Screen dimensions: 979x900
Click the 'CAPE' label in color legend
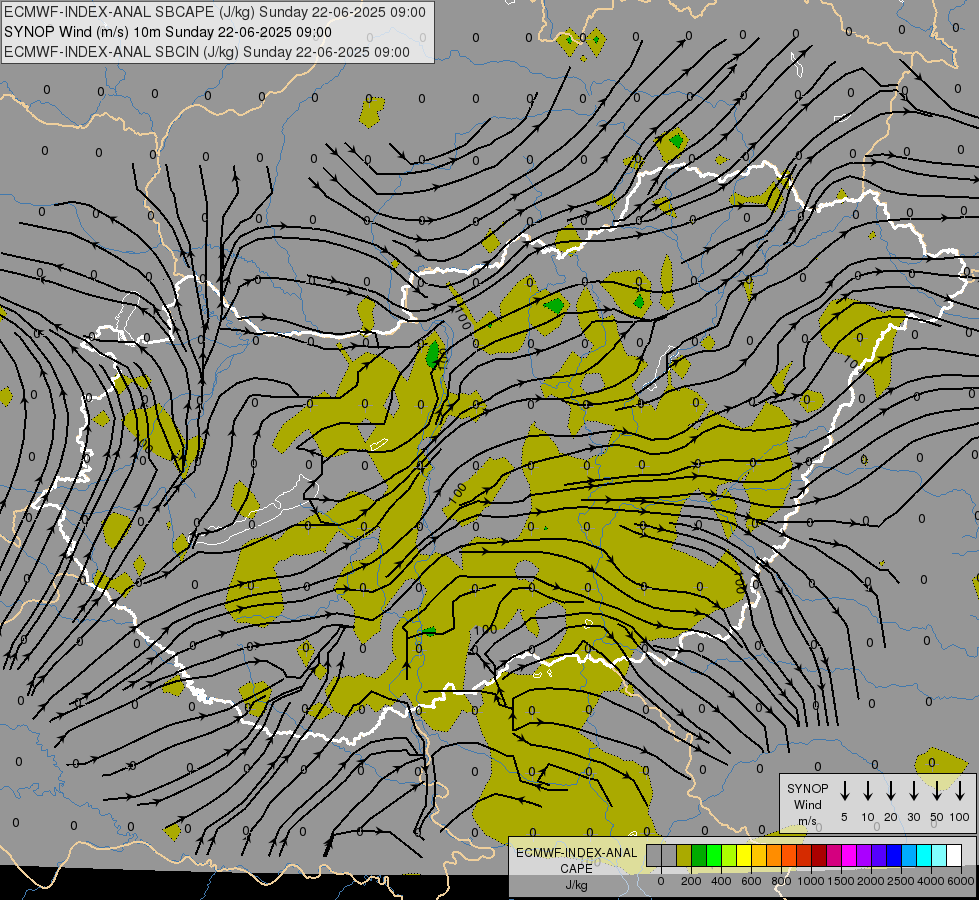[576, 869]
